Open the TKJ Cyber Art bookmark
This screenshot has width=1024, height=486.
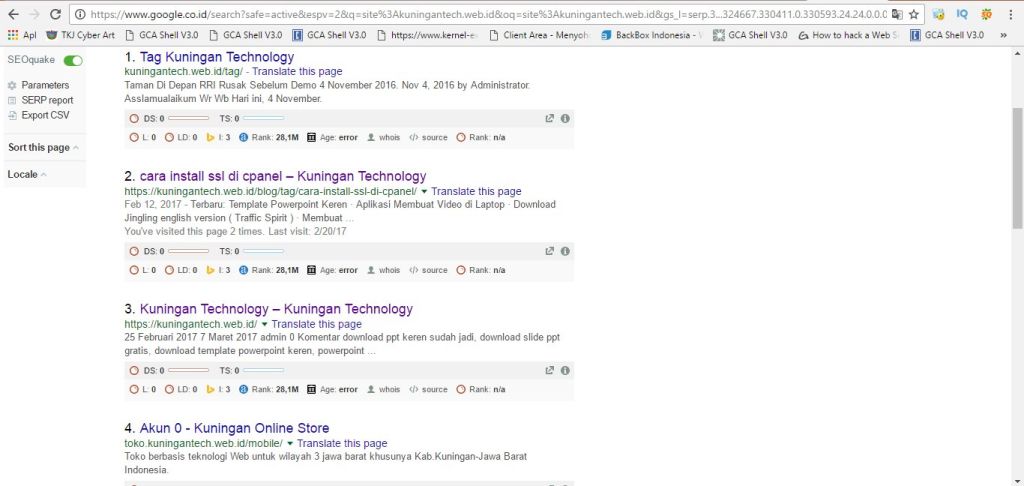(81, 35)
